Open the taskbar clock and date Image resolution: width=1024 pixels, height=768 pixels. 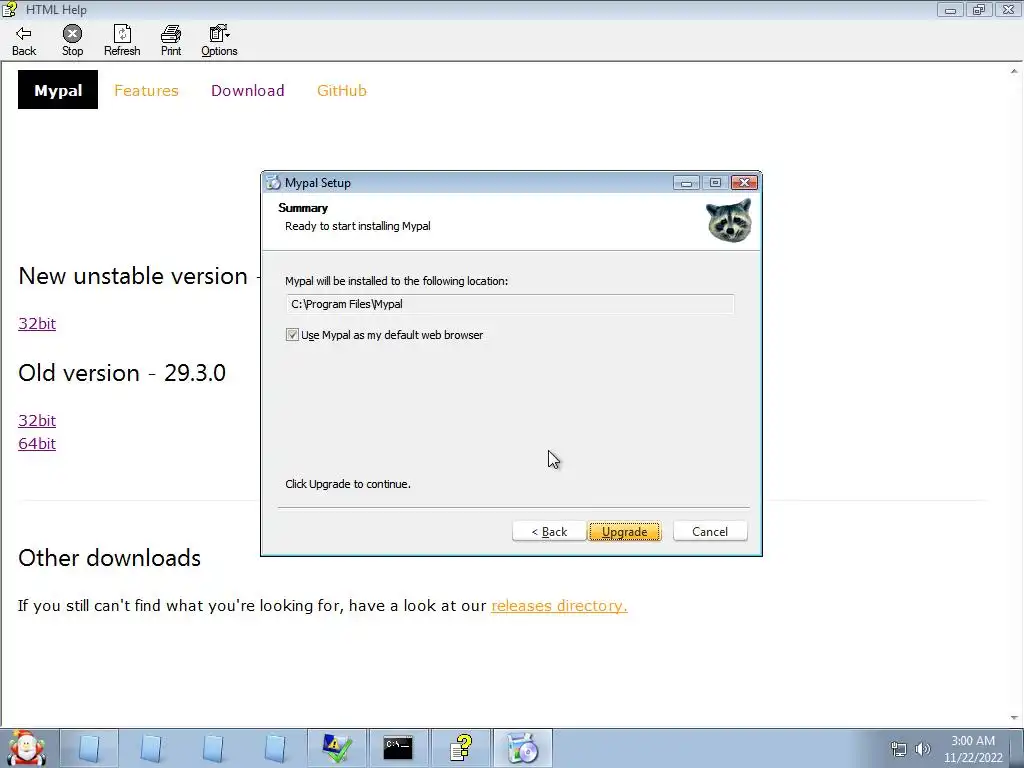[x=972, y=749]
